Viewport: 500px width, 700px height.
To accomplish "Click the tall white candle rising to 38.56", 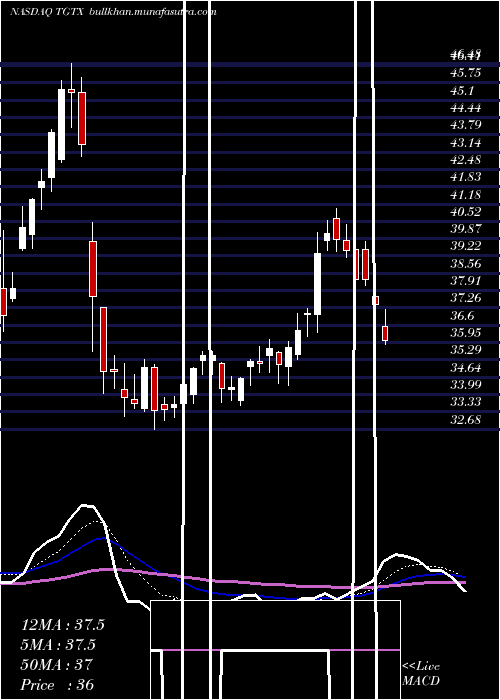I will [317, 284].
